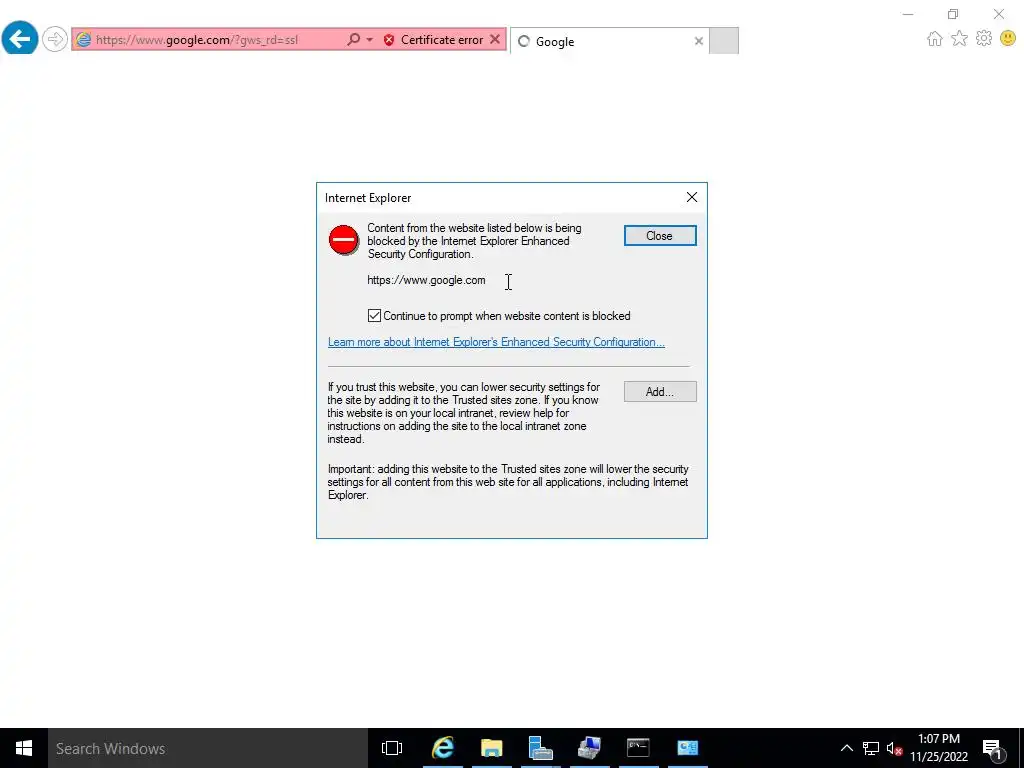Go back with the blue Back arrow
The image size is (1024, 768).
(20, 39)
